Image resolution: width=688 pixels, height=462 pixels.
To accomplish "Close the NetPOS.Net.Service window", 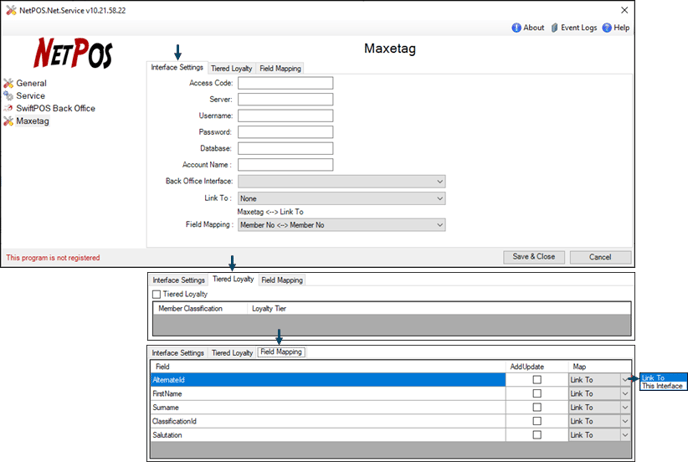I will tap(624, 10).
